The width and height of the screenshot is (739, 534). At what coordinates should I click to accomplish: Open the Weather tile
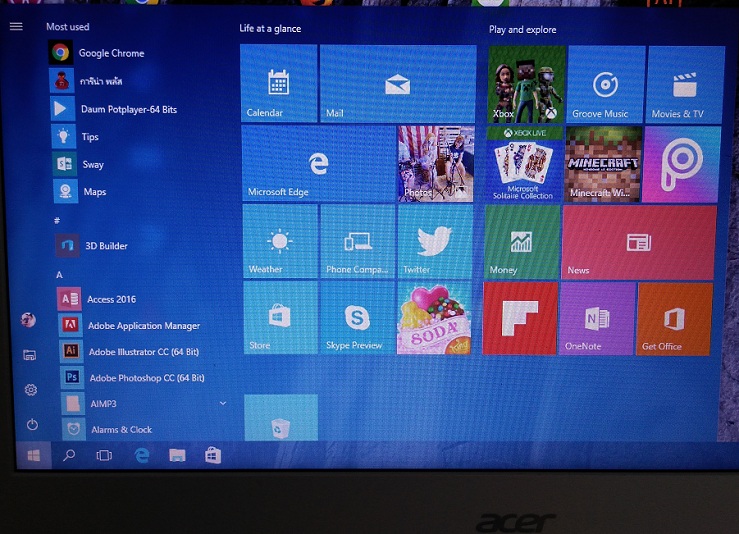280,241
